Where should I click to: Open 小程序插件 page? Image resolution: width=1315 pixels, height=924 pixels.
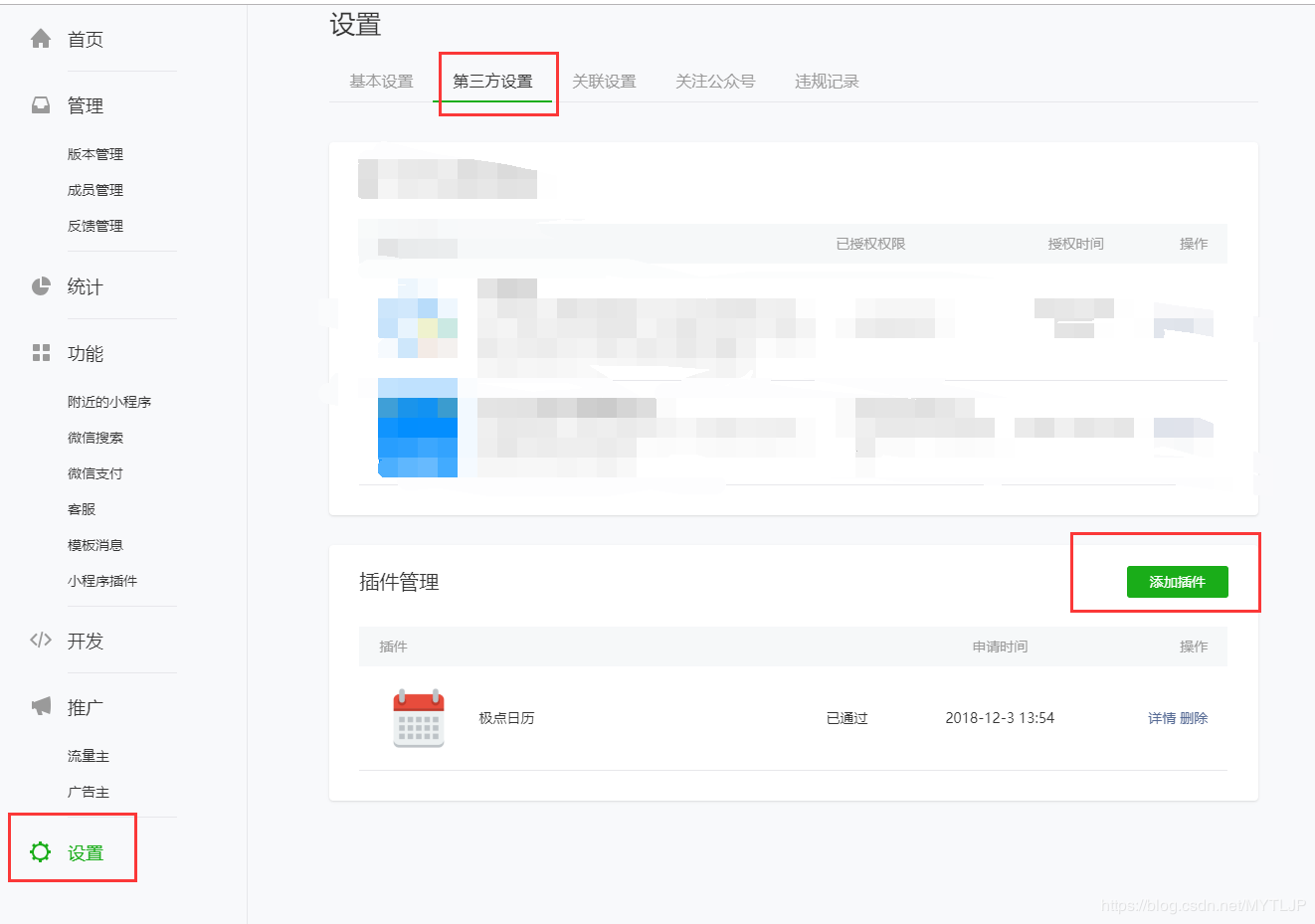(x=102, y=581)
